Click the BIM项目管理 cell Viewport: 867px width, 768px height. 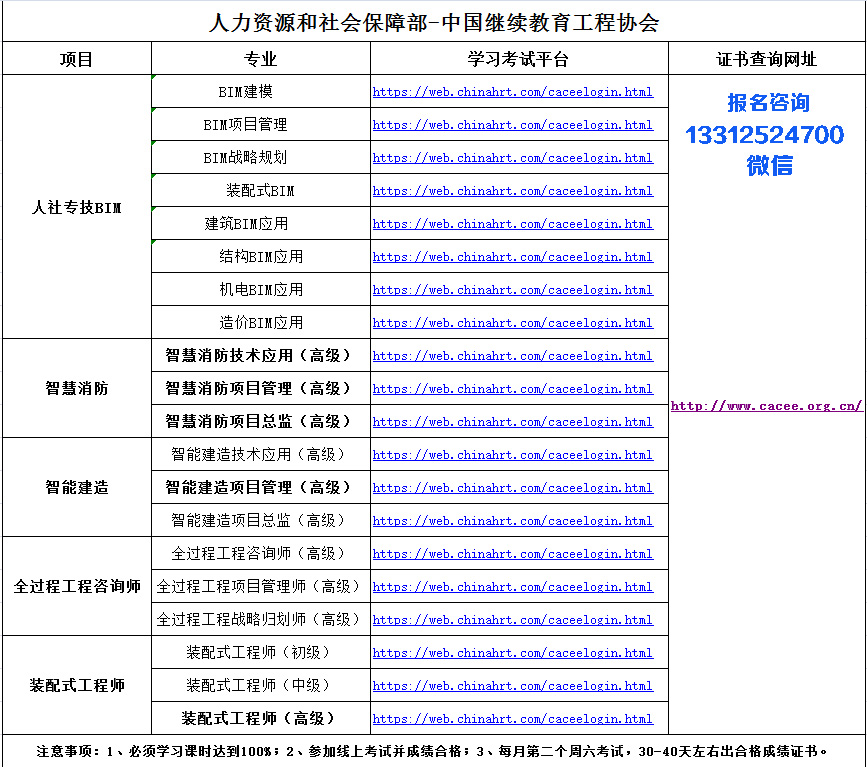[260, 124]
